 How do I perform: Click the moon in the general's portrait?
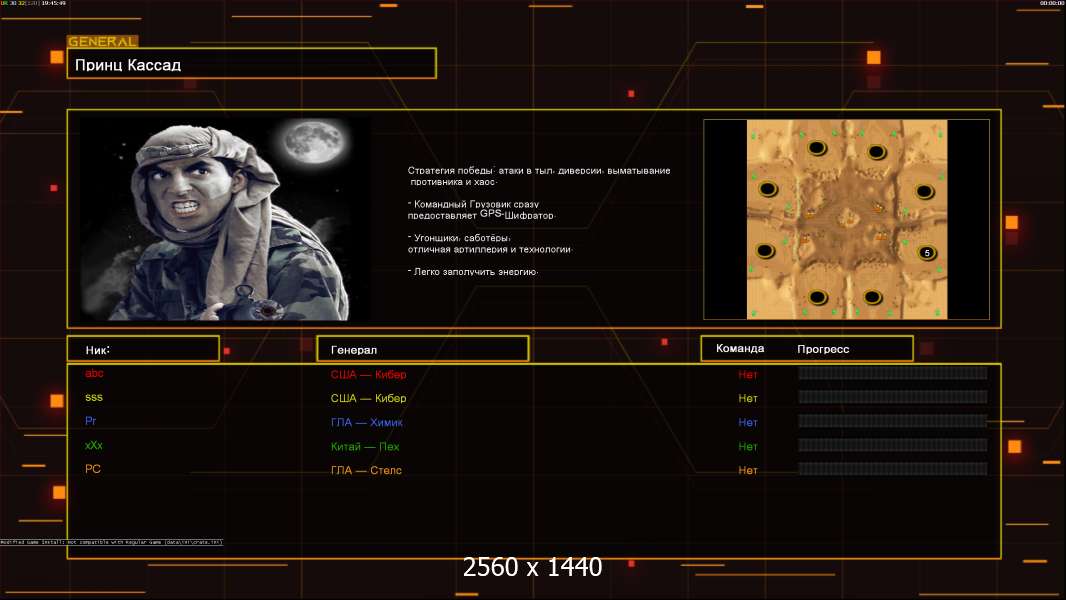click(x=307, y=143)
